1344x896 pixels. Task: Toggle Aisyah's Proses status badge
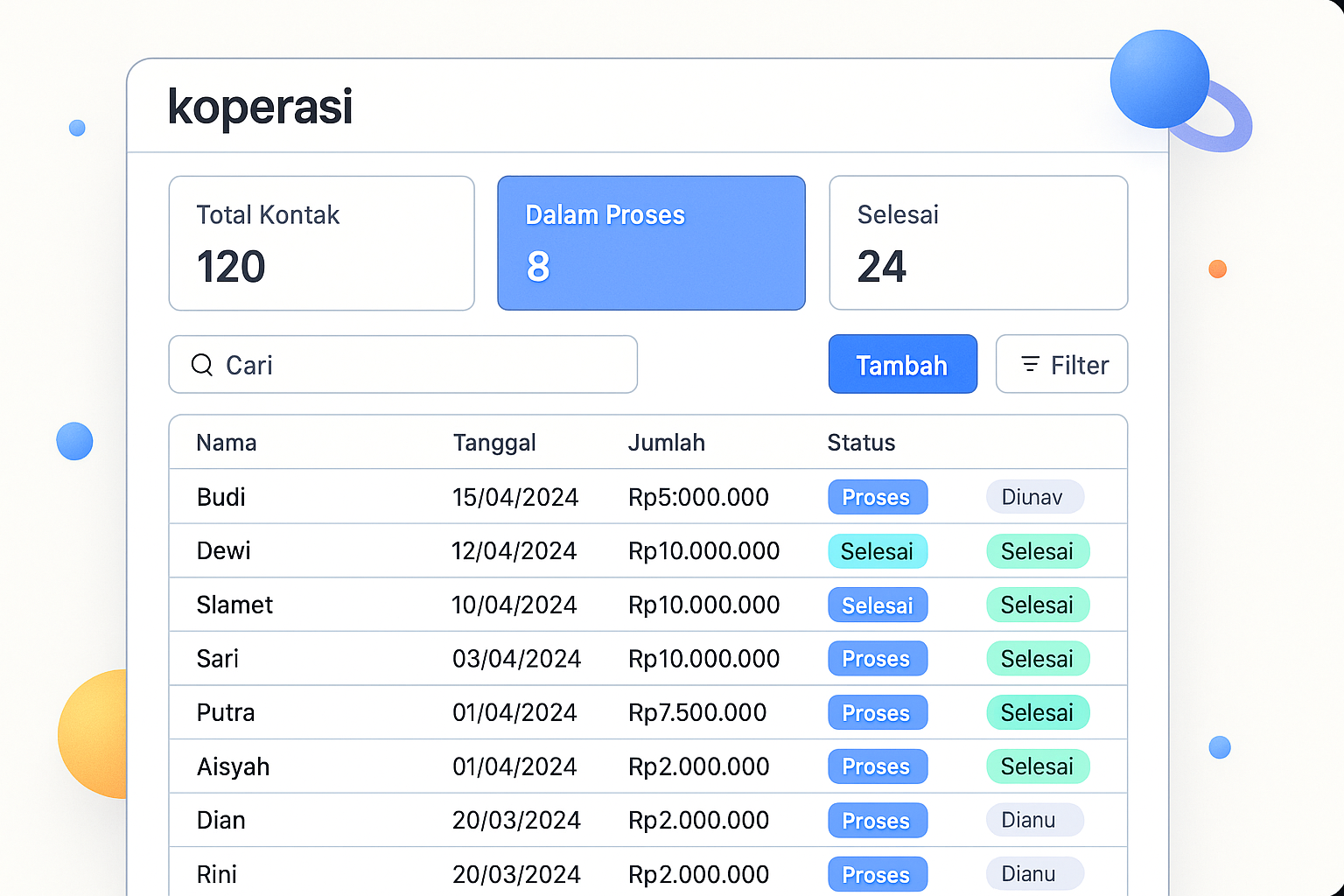[x=877, y=766]
